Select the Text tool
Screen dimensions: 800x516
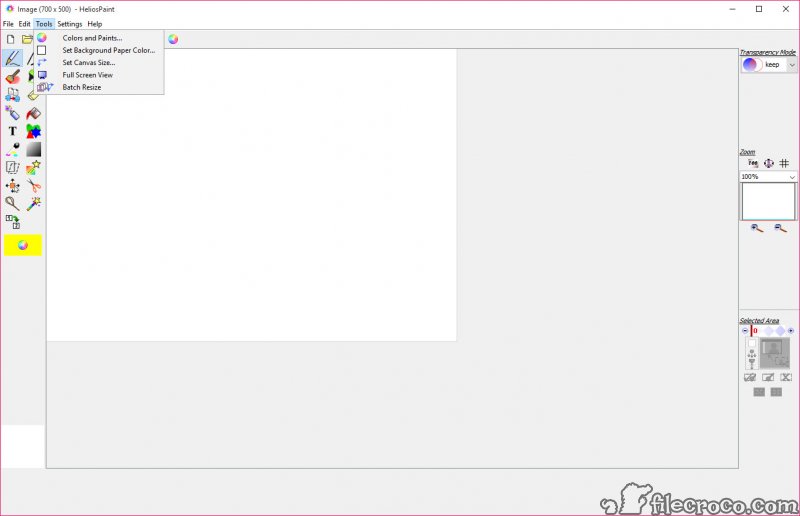(12, 131)
